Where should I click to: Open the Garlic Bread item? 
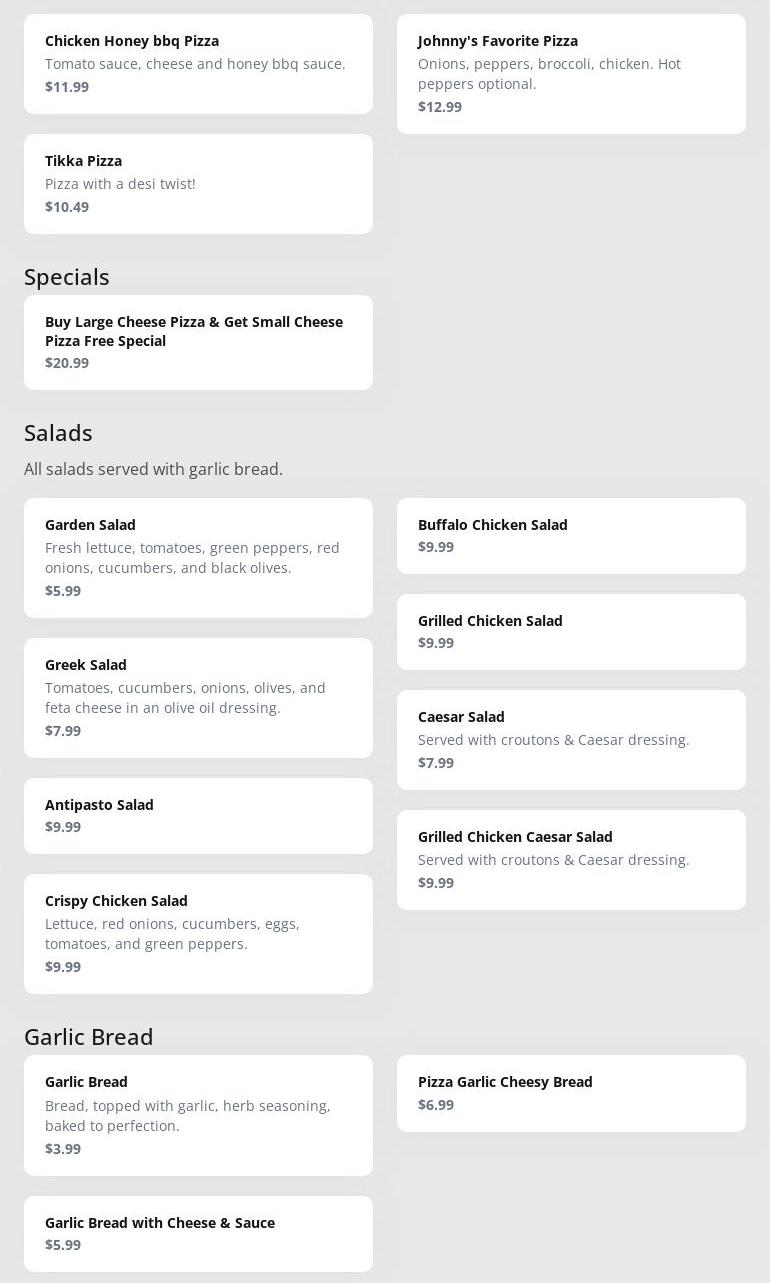tap(198, 1115)
